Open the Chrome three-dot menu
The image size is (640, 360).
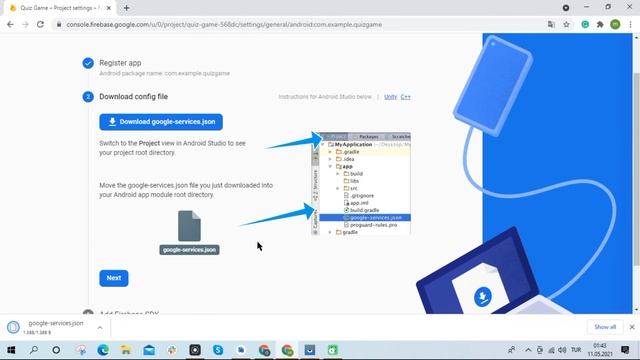(631, 24)
